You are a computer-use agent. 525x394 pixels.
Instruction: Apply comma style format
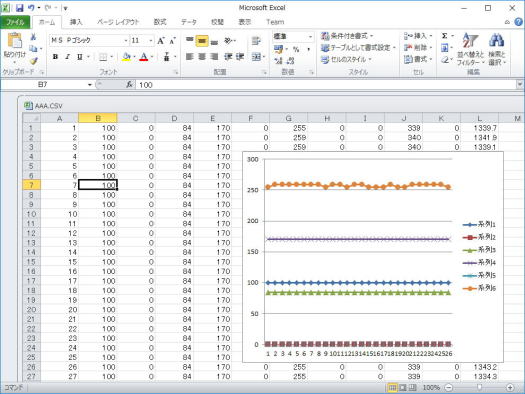click(308, 50)
